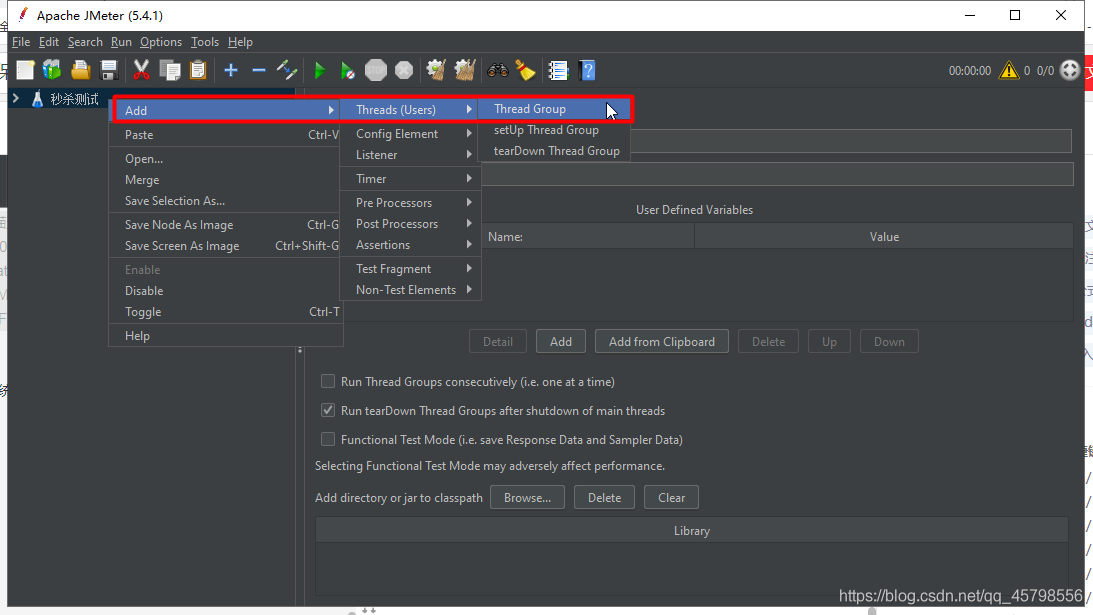Click the remote threads round icon at the toolbar's right end
This screenshot has height=615, width=1093.
[x=1069, y=70]
